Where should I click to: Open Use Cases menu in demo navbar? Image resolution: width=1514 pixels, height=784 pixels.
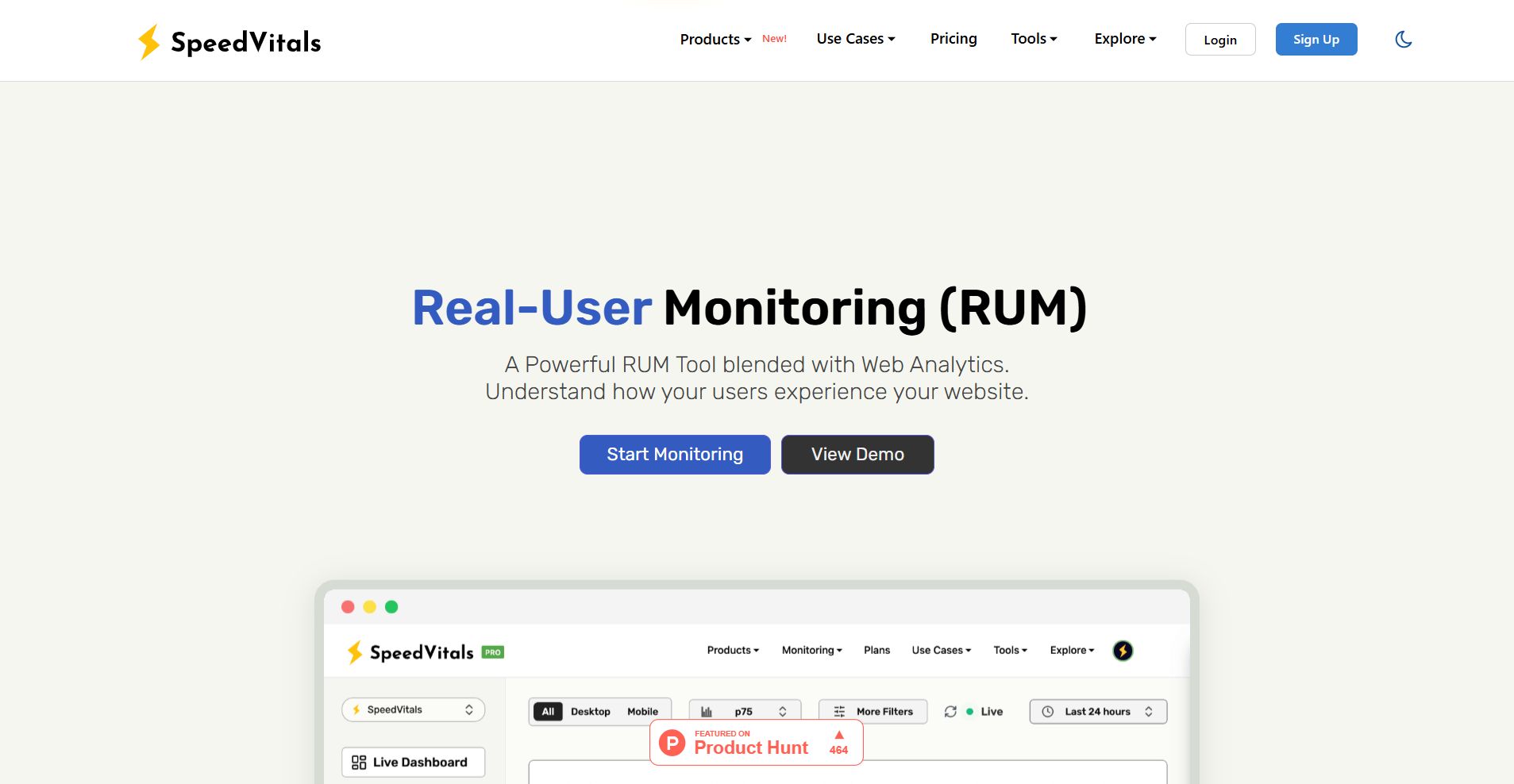942,650
